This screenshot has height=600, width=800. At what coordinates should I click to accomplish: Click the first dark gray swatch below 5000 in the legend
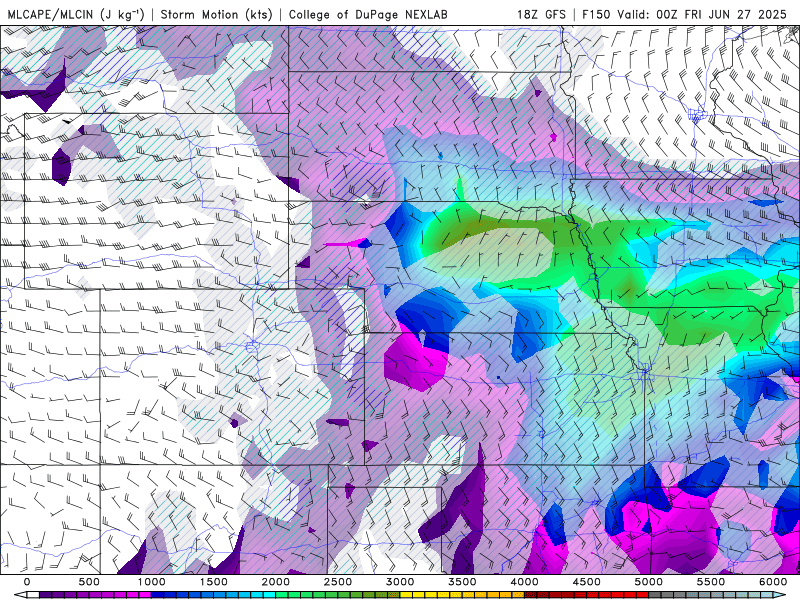[x=655, y=594]
